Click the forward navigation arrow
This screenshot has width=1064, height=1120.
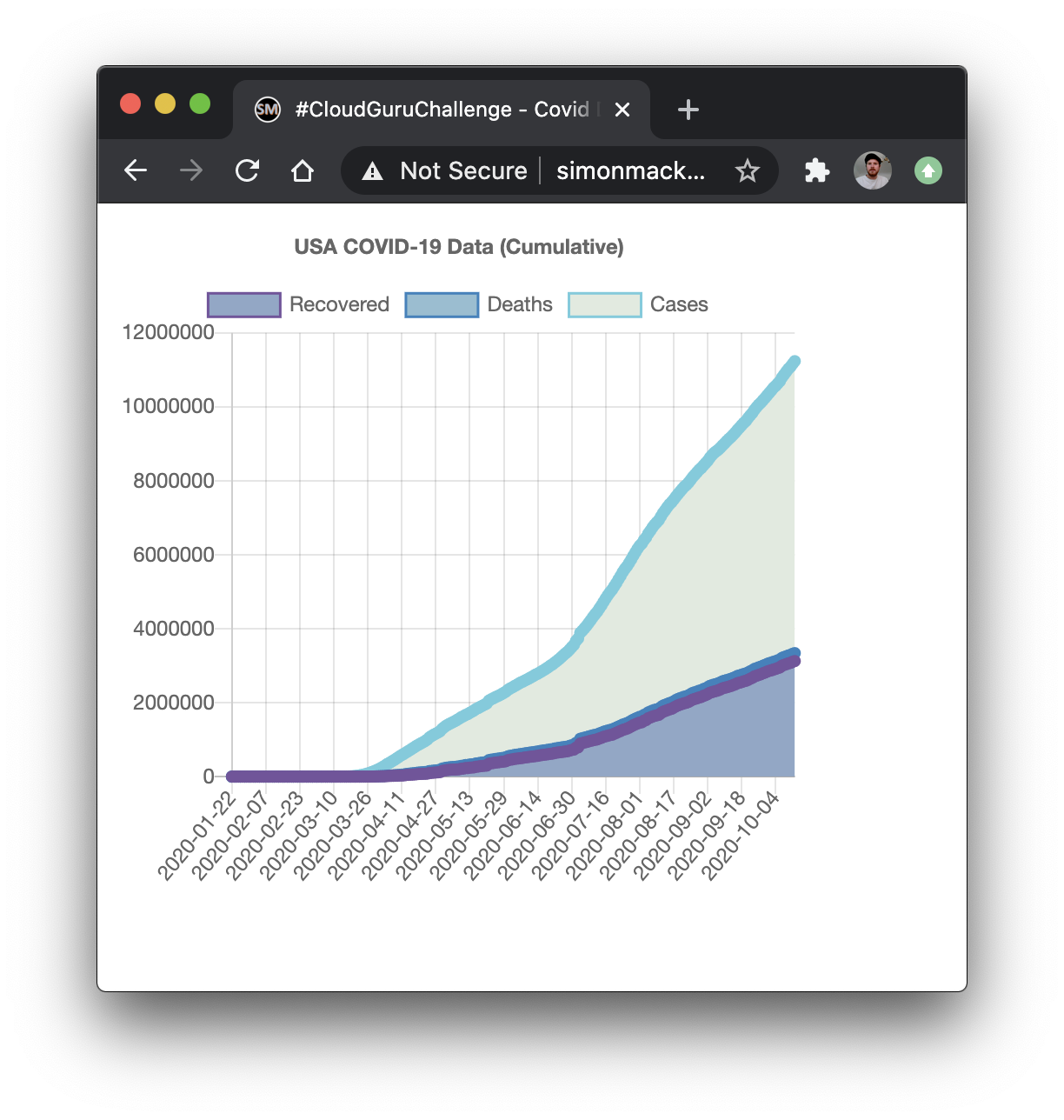(191, 170)
